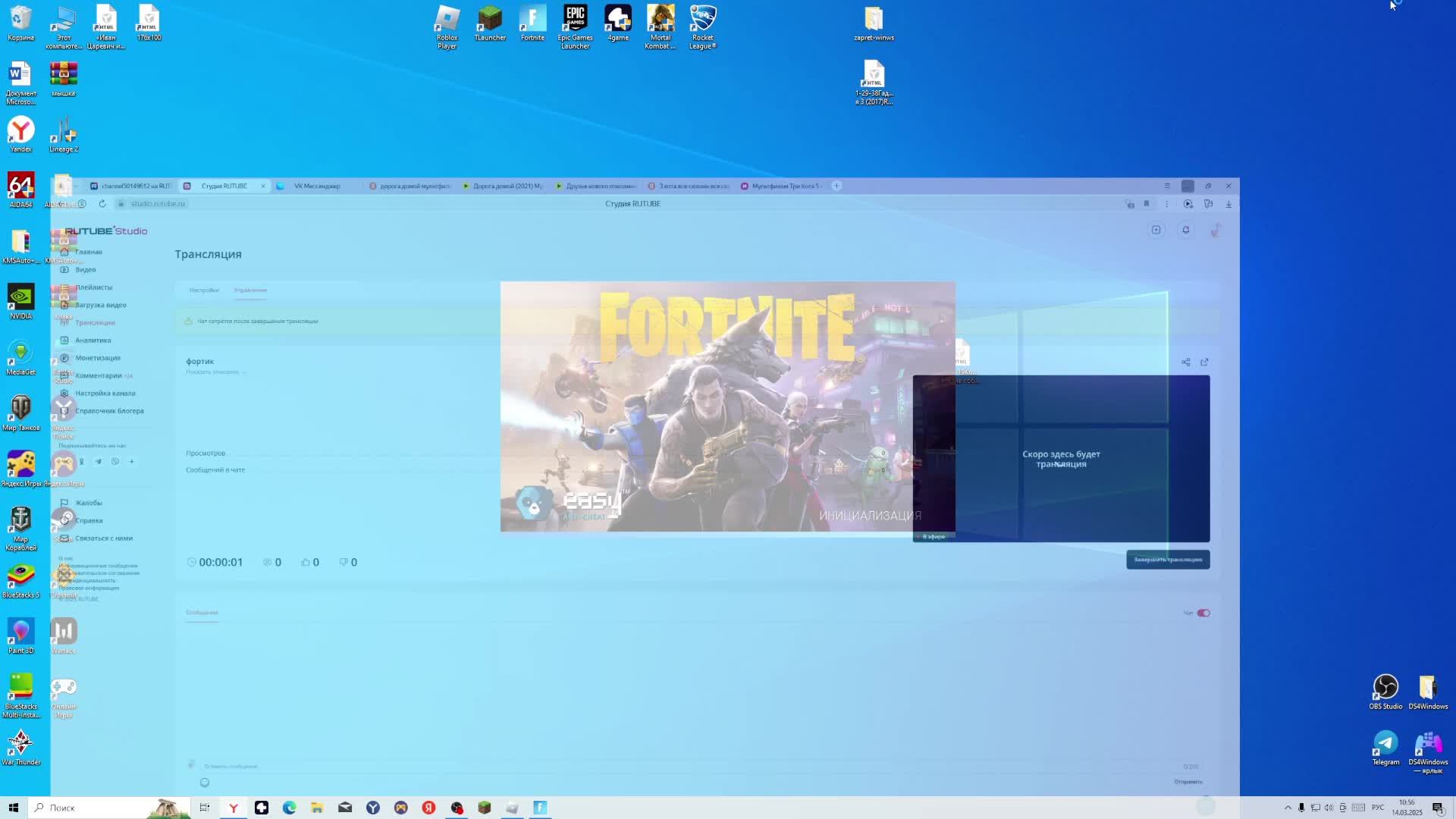Open the Telegram social link in sidebar
1456x819 pixels.
pos(98,461)
